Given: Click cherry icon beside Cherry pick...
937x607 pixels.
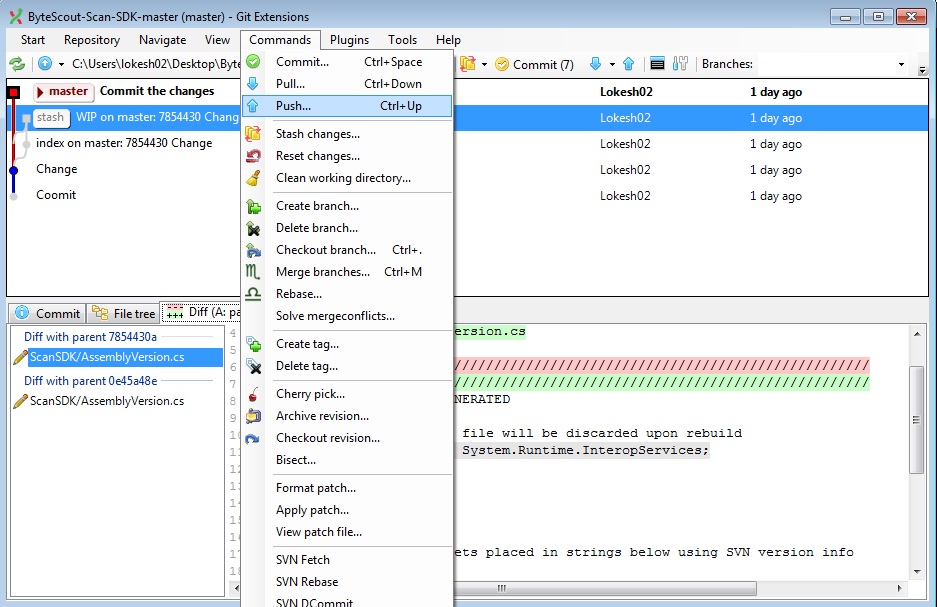Looking at the screenshot, I should 253,394.
